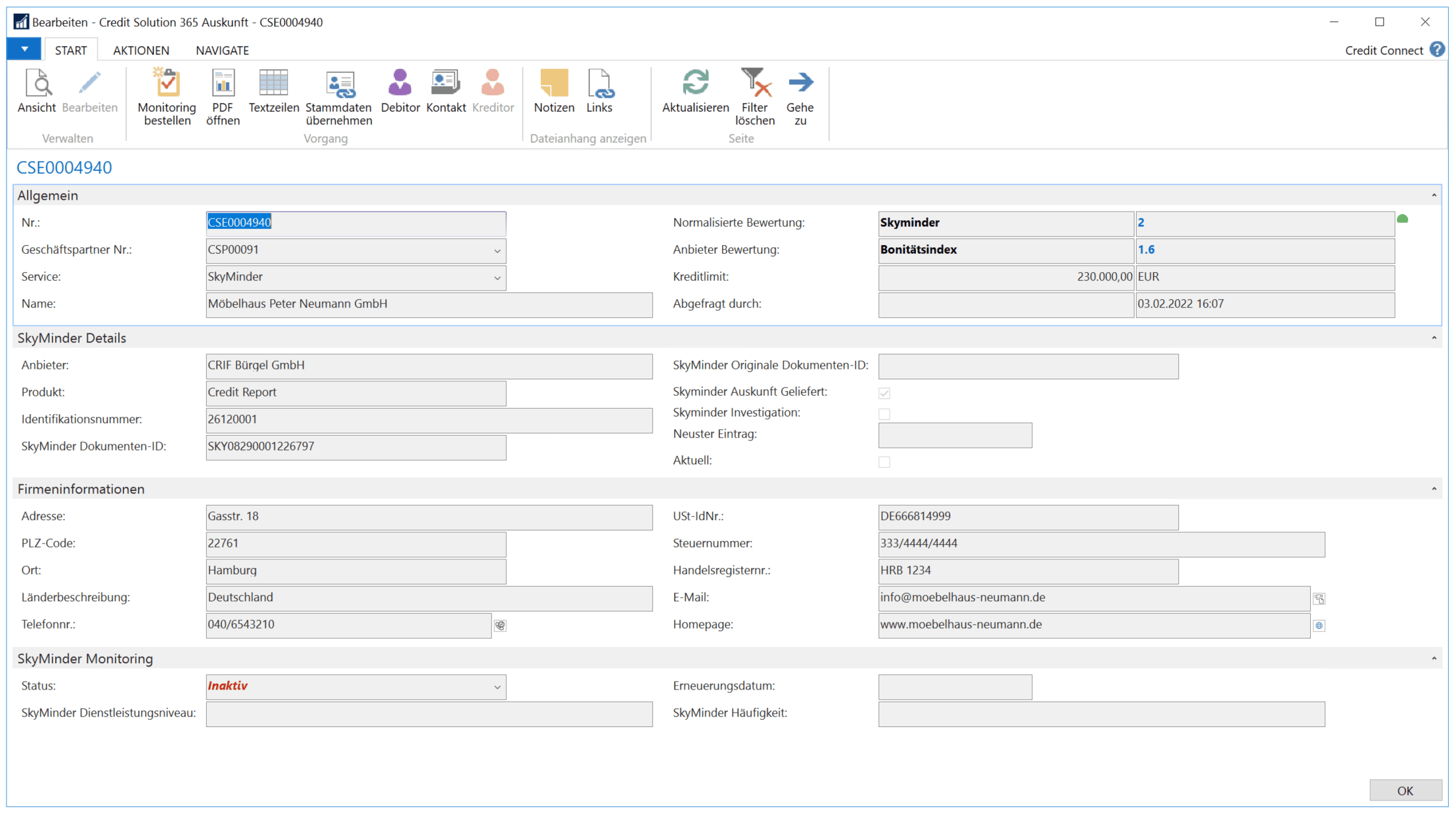Click the Filter löschen icon
1456x819 pixels.
(x=754, y=84)
